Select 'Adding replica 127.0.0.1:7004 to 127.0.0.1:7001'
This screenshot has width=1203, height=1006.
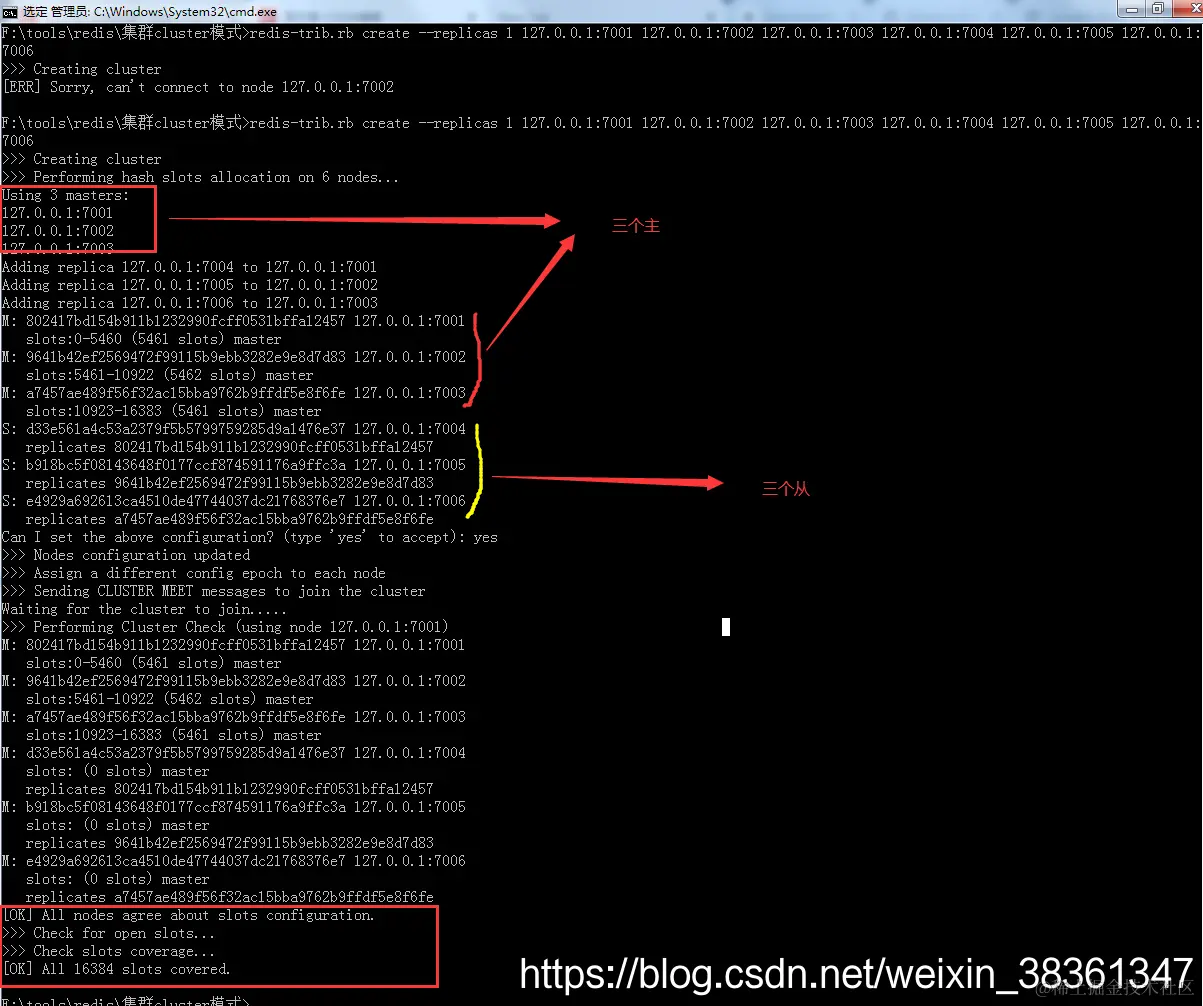pos(190,267)
